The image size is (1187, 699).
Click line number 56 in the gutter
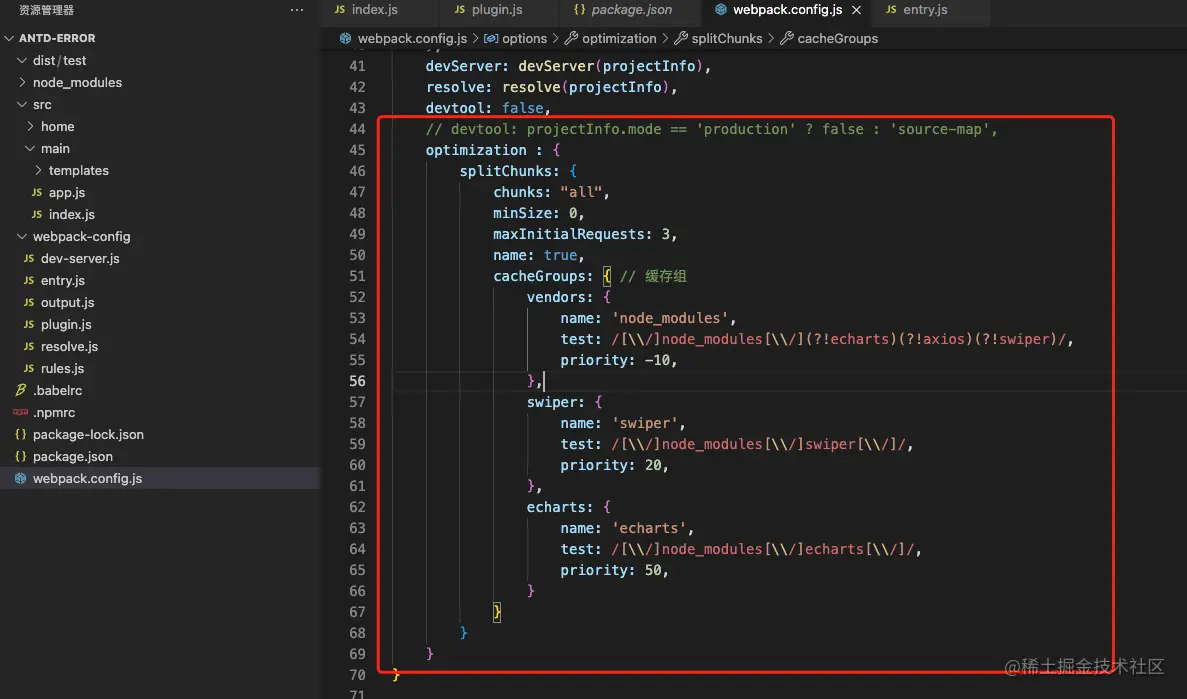click(x=357, y=381)
